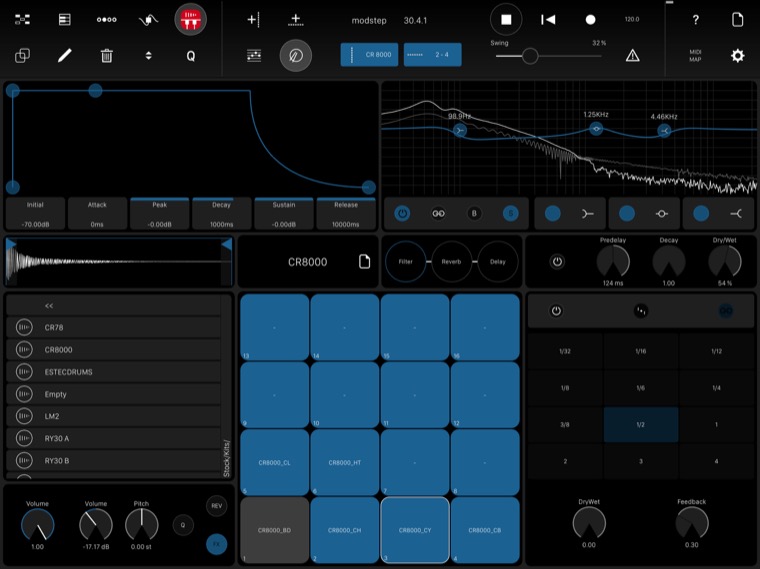
Task: Toggle the EQ power button
Action: pyautogui.click(x=402, y=213)
